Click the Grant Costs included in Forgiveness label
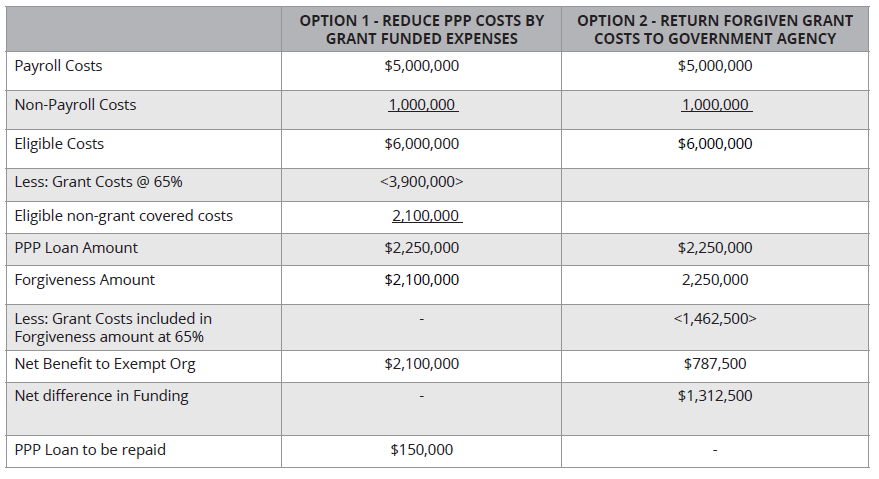879x479 pixels. click(x=113, y=327)
